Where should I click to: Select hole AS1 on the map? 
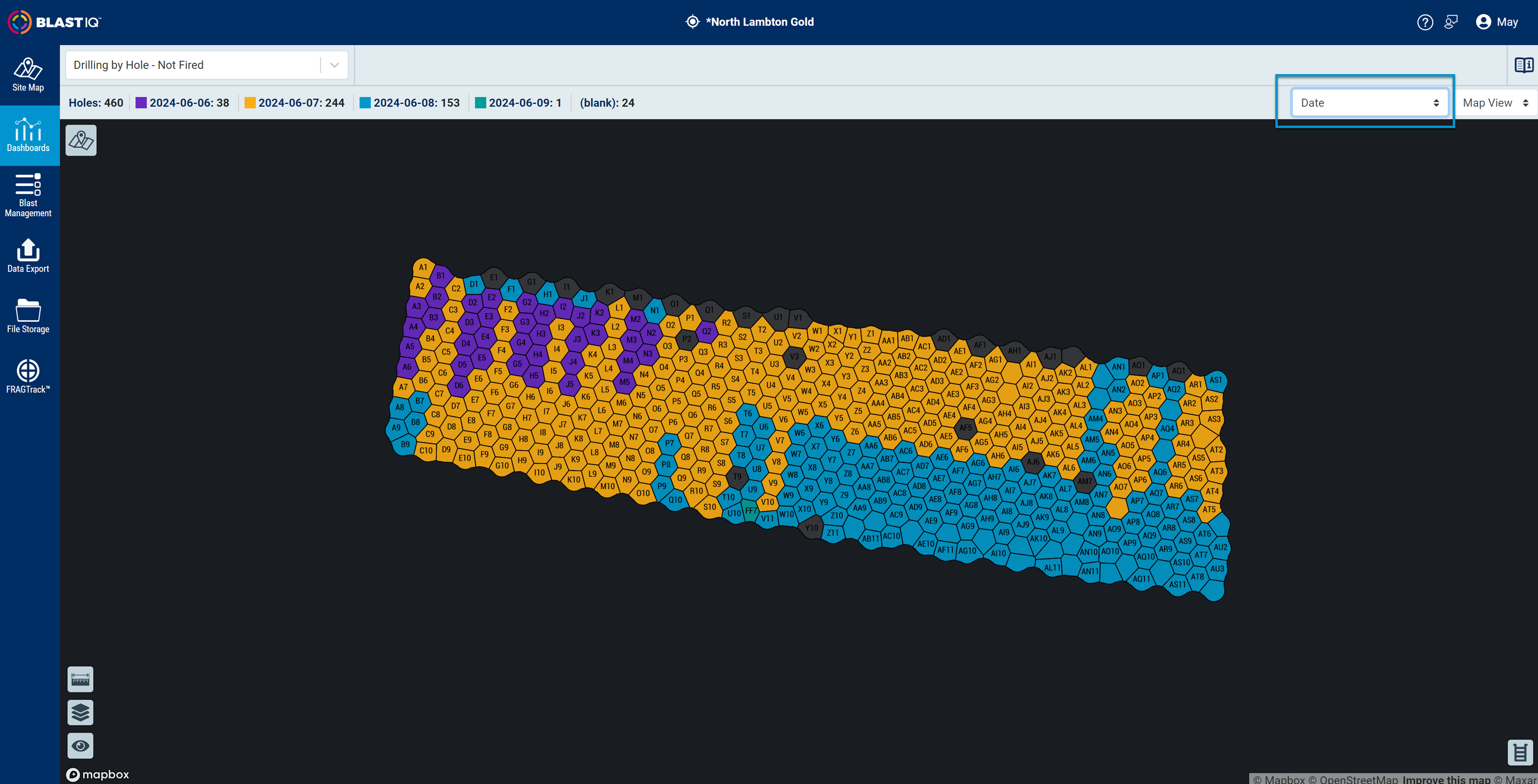click(x=1215, y=380)
